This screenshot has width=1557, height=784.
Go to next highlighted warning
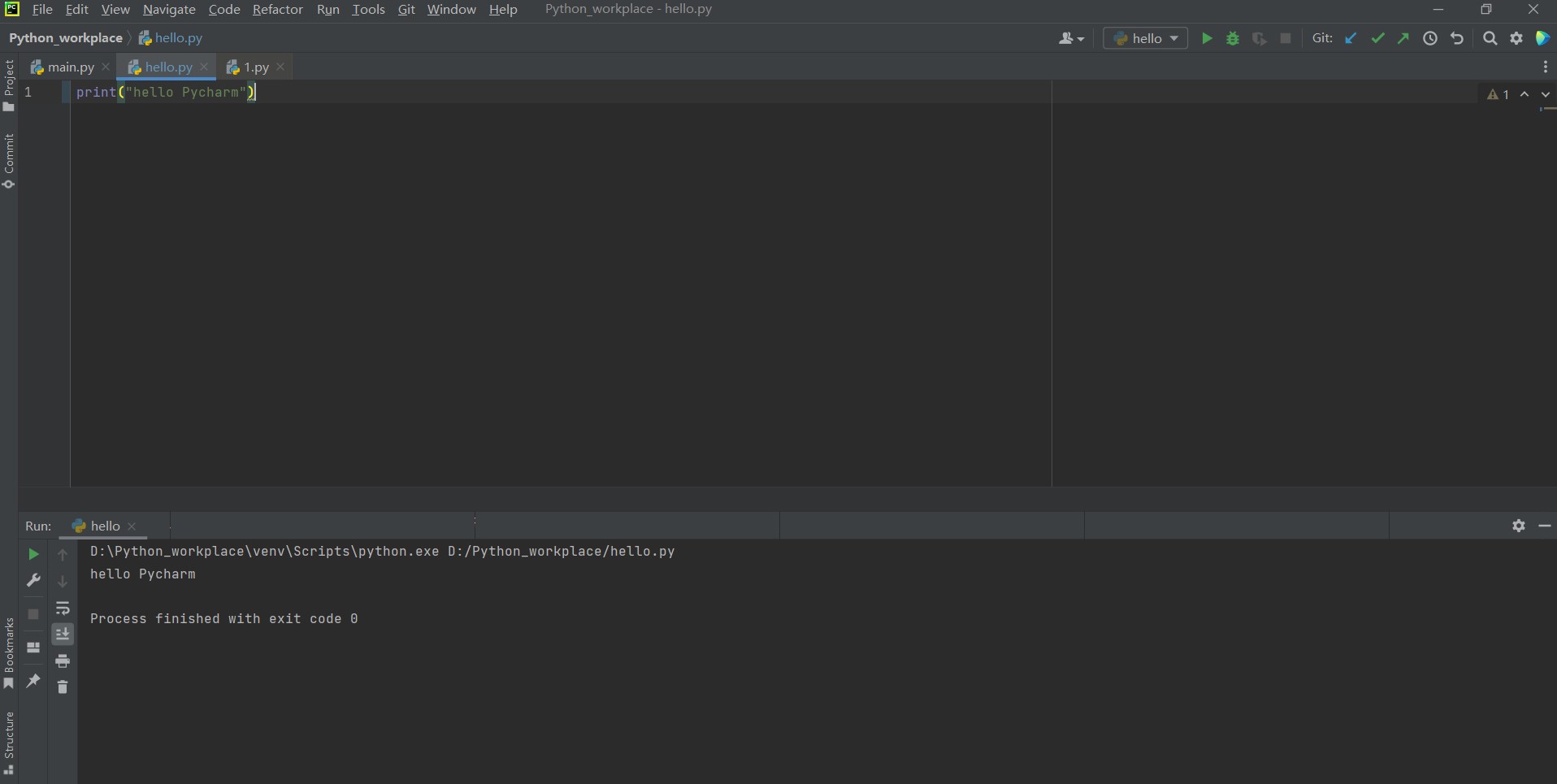1546,94
